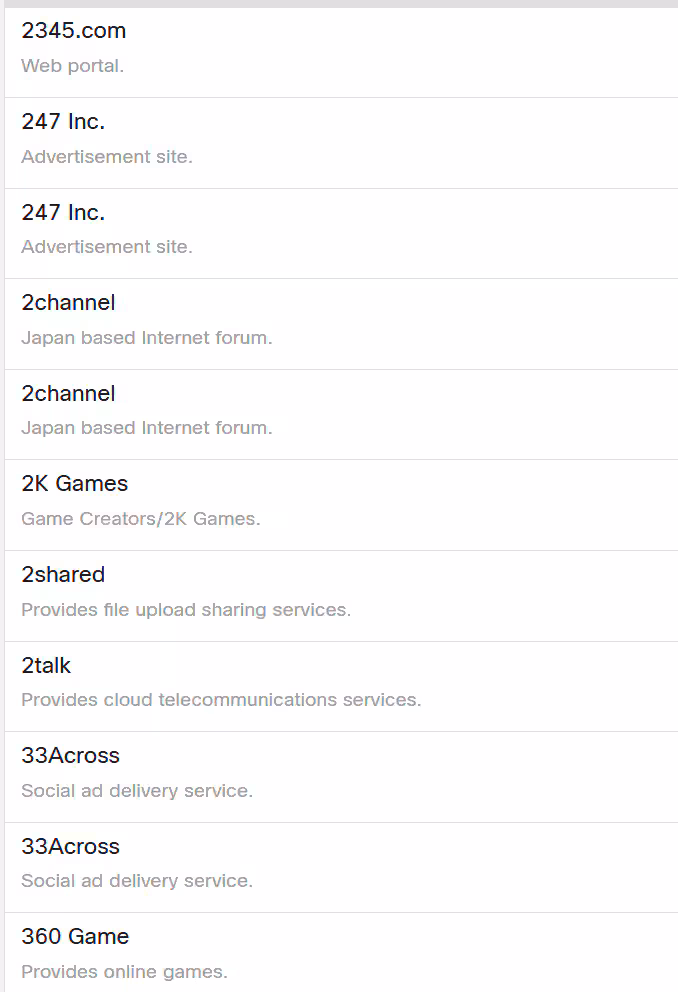Open the 360 Game entry
The image size is (678, 992).
pos(75,937)
